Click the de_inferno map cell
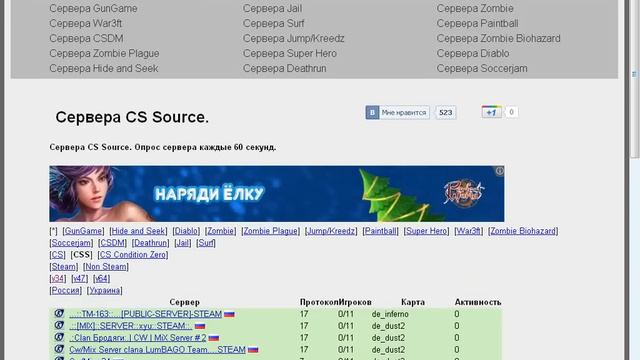640x360 pixels. [x=390, y=314]
